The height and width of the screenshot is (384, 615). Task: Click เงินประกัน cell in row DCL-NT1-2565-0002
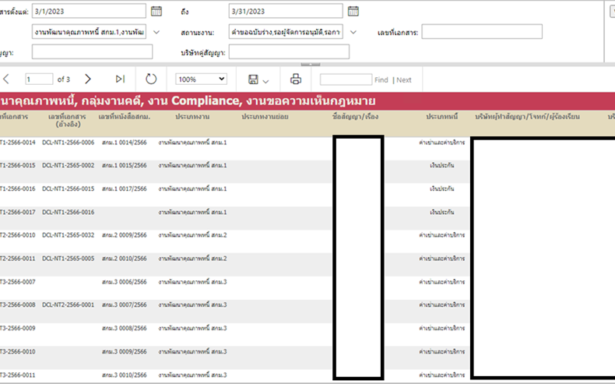click(442, 166)
